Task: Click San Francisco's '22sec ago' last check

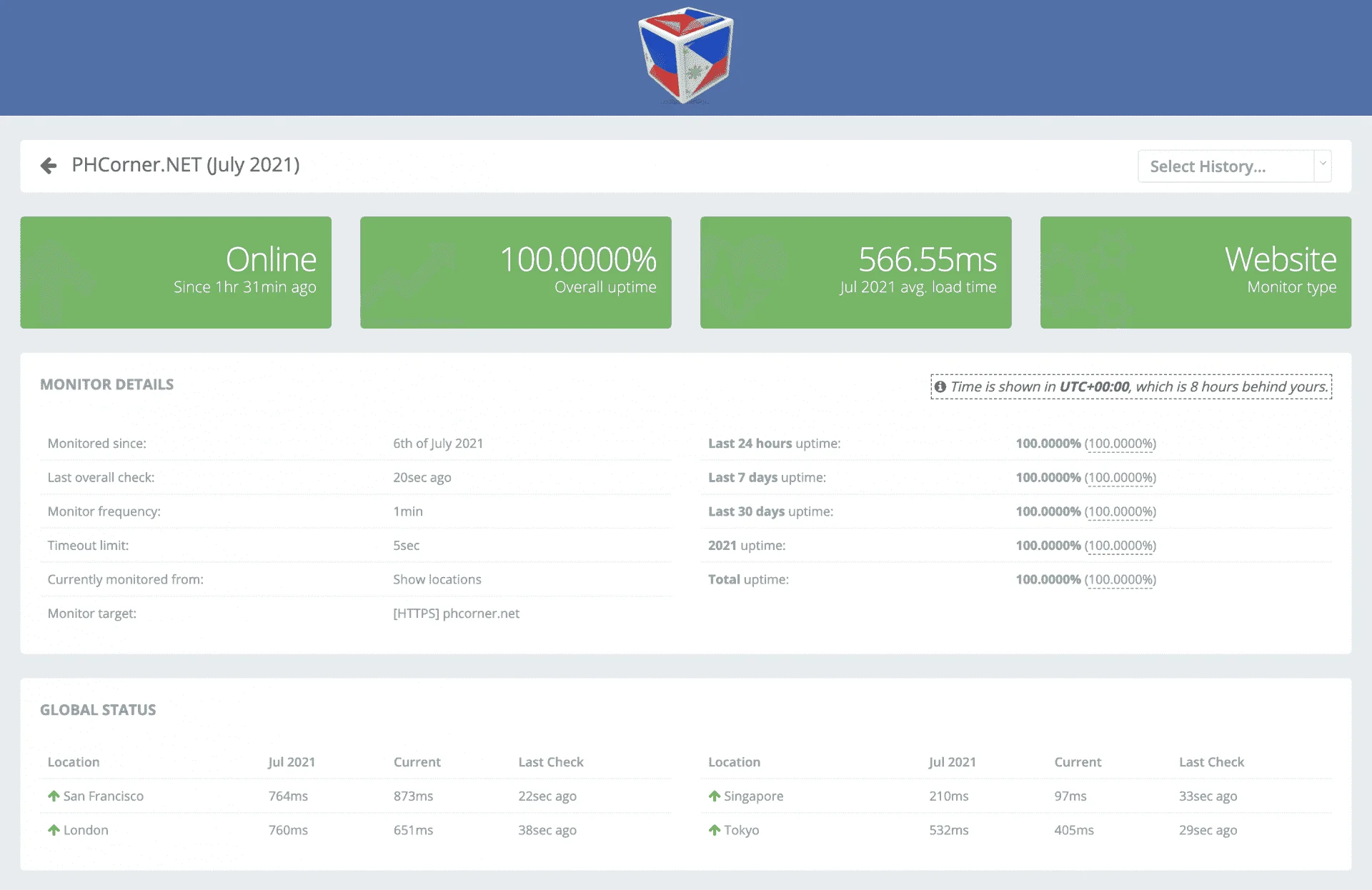Action: [547, 796]
